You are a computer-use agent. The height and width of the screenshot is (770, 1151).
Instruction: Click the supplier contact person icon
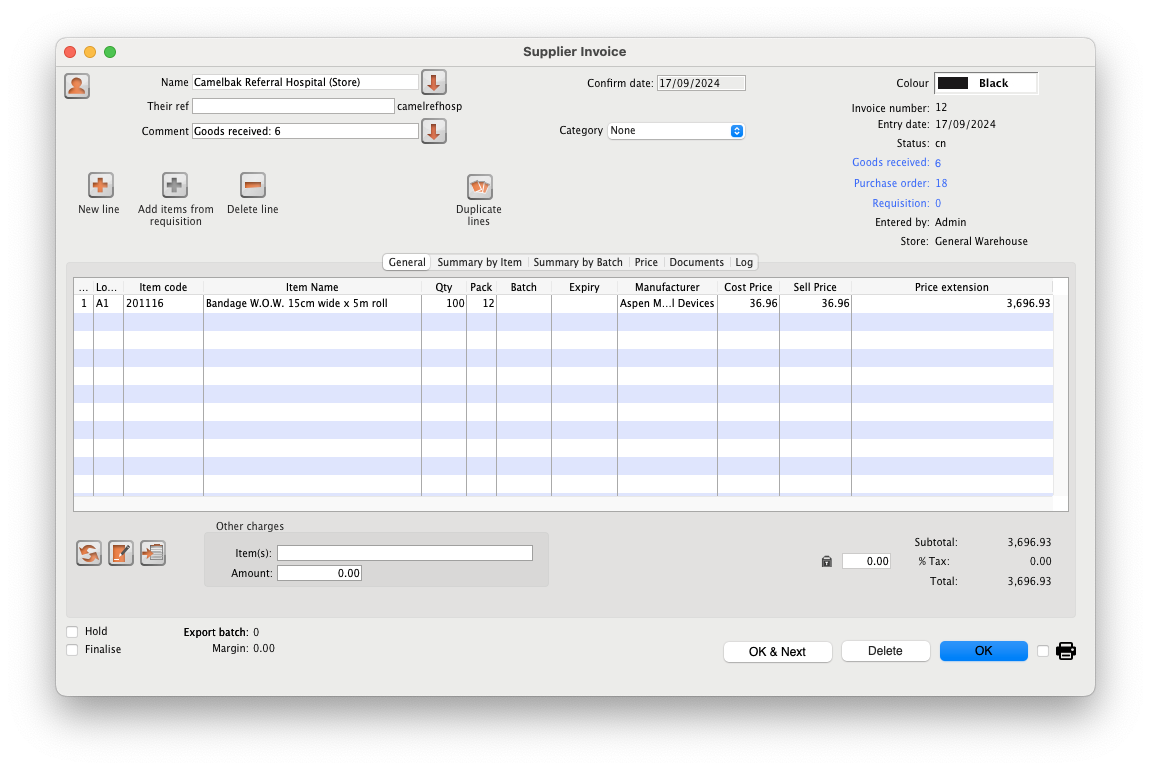click(x=77, y=86)
